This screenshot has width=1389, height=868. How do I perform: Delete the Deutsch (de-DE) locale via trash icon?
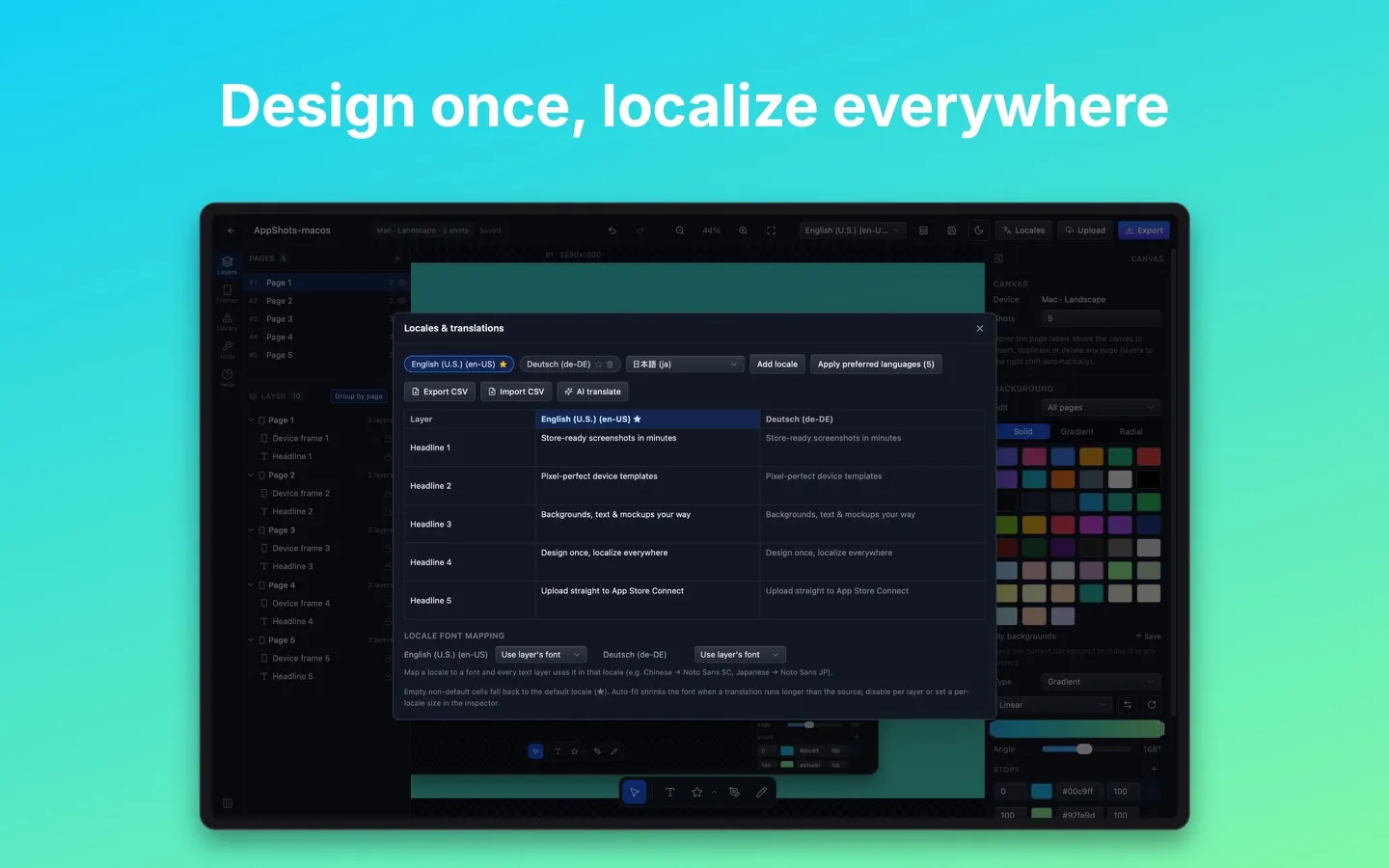coord(610,365)
